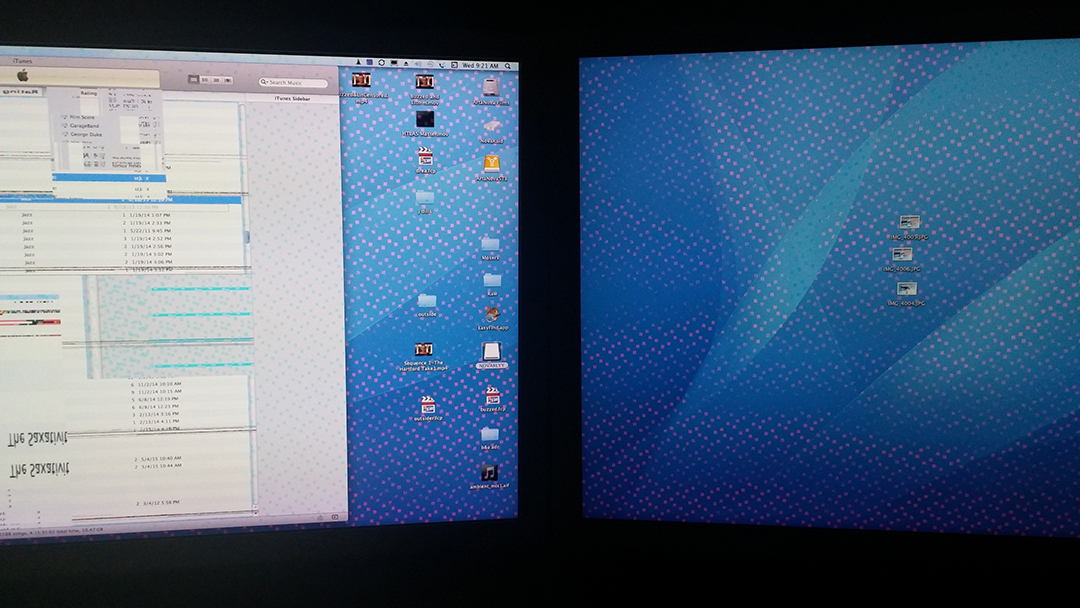Open Sequence 1-The Hartford Take mp4 file

point(424,350)
